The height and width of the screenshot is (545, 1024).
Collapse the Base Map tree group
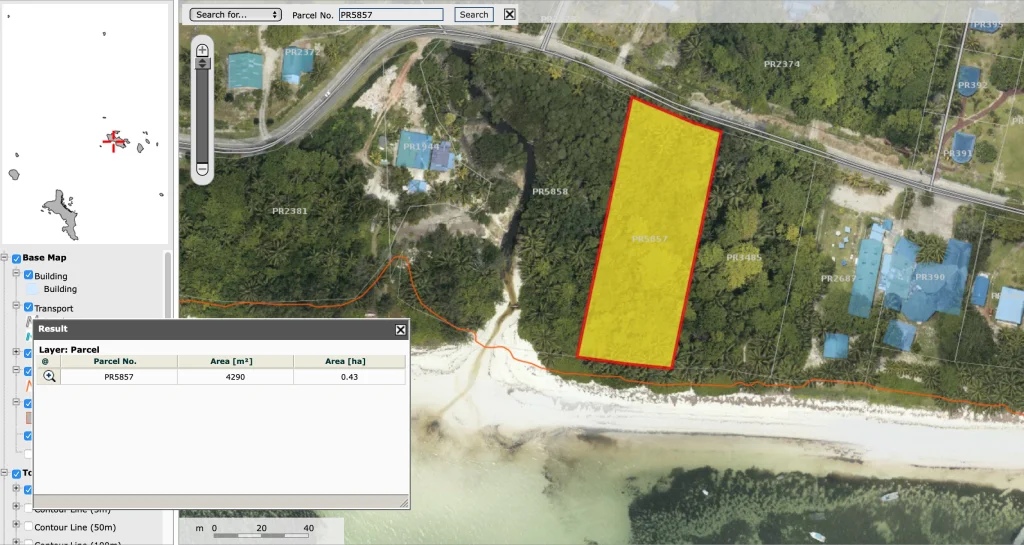5,258
